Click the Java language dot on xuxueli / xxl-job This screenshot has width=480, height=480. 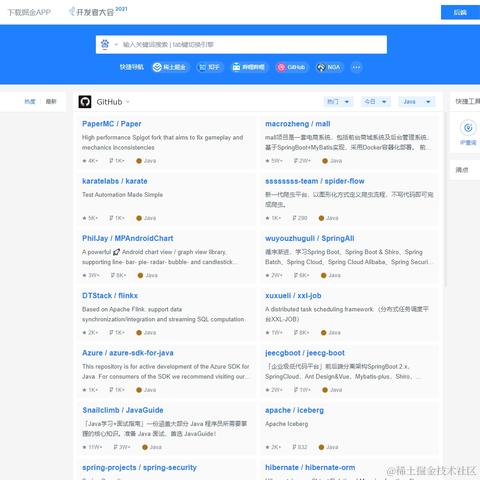click(324, 332)
